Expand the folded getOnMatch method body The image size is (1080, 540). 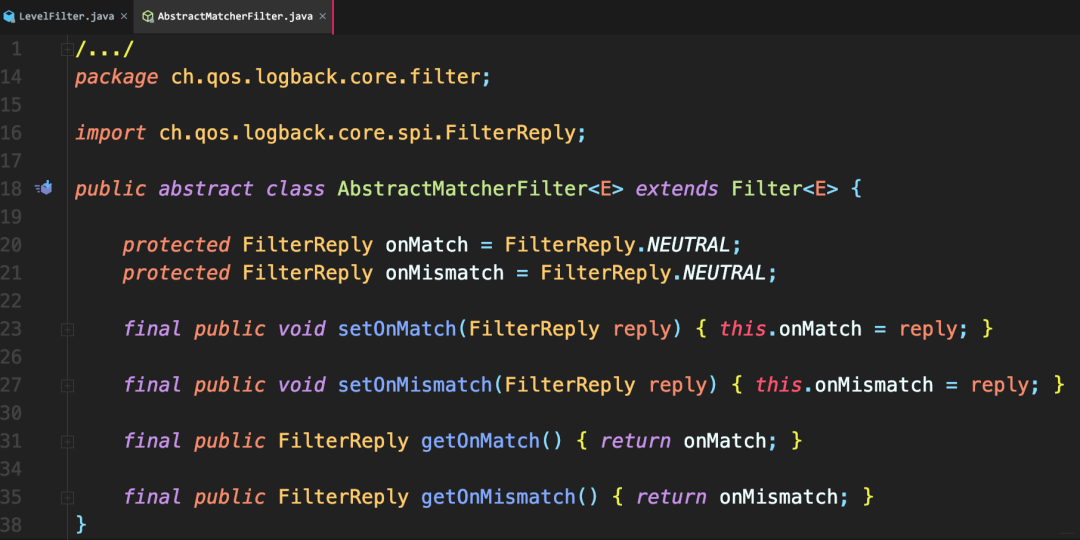(x=67, y=441)
